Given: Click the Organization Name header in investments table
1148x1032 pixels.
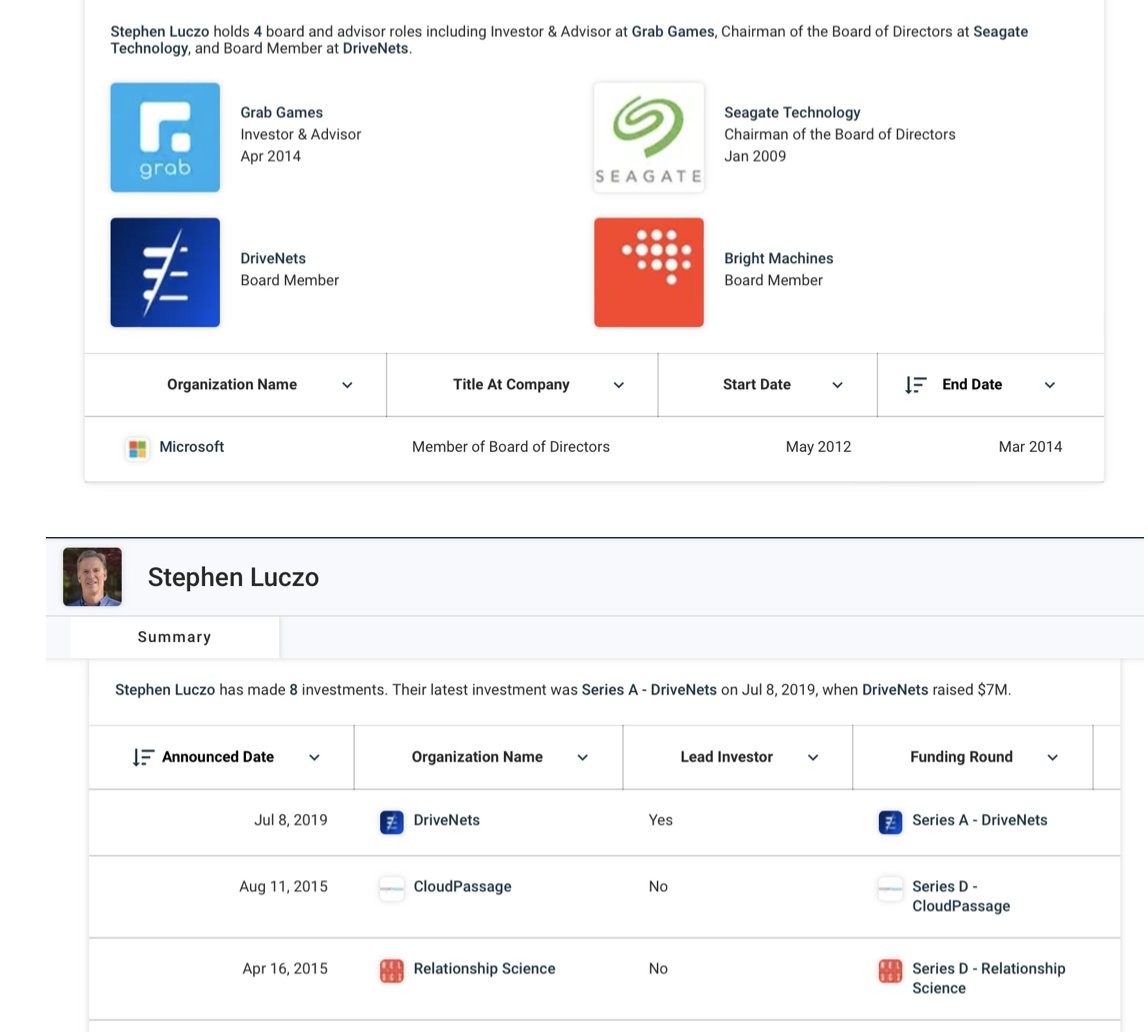Looking at the screenshot, I should point(477,757).
